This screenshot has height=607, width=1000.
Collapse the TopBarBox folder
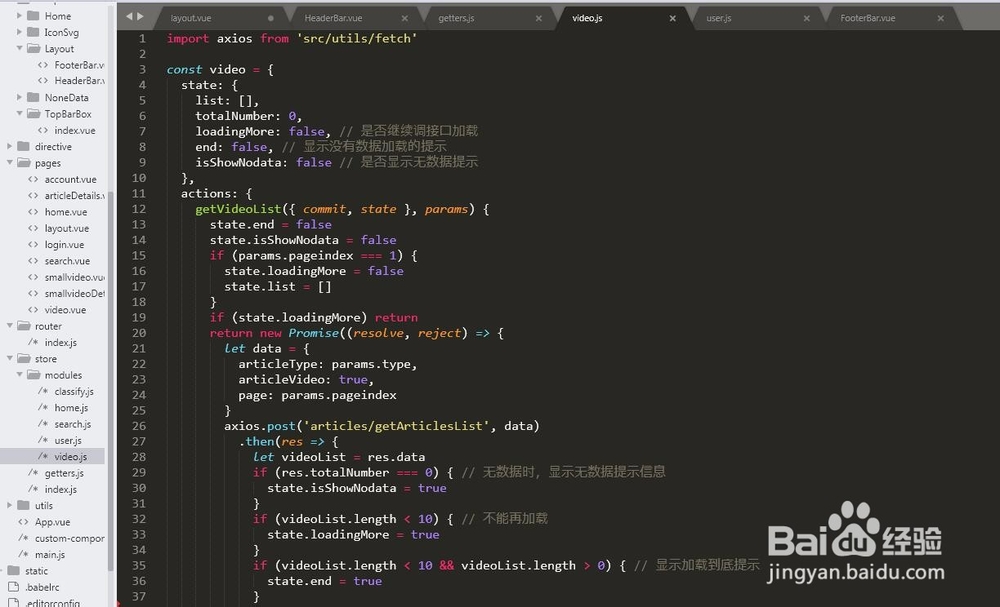pyautogui.click(x=19, y=113)
